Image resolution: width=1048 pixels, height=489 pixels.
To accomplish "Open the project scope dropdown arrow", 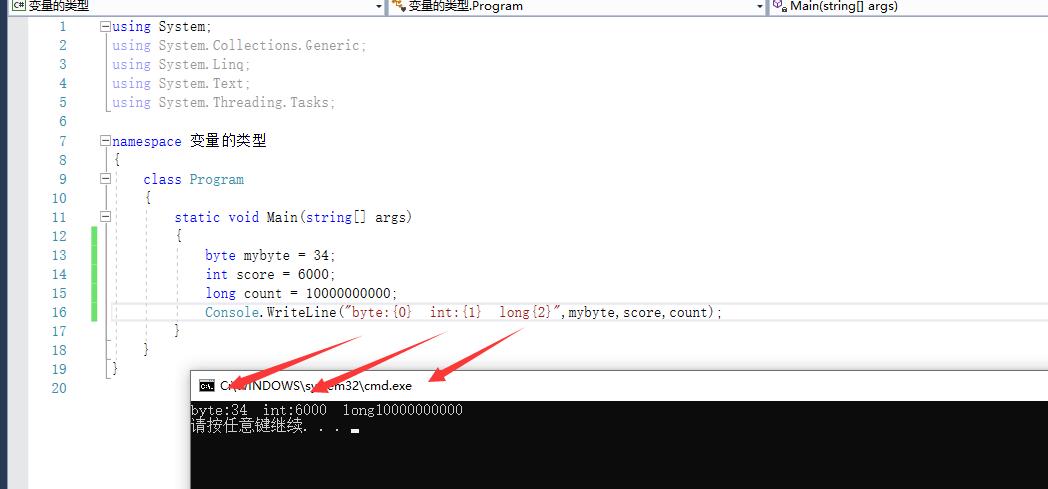I will [379, 7].
